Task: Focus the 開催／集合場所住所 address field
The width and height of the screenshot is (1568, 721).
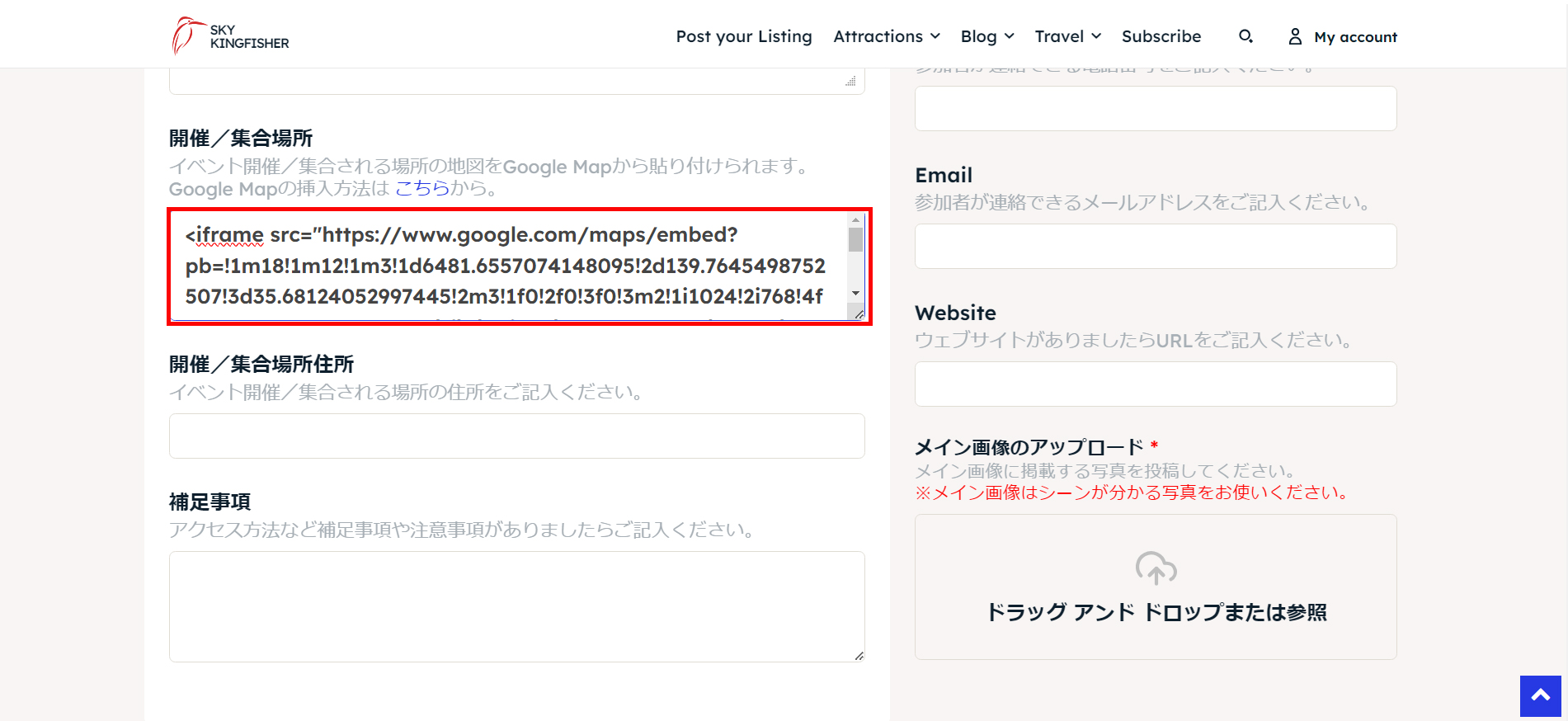Action: coord(517,436)
